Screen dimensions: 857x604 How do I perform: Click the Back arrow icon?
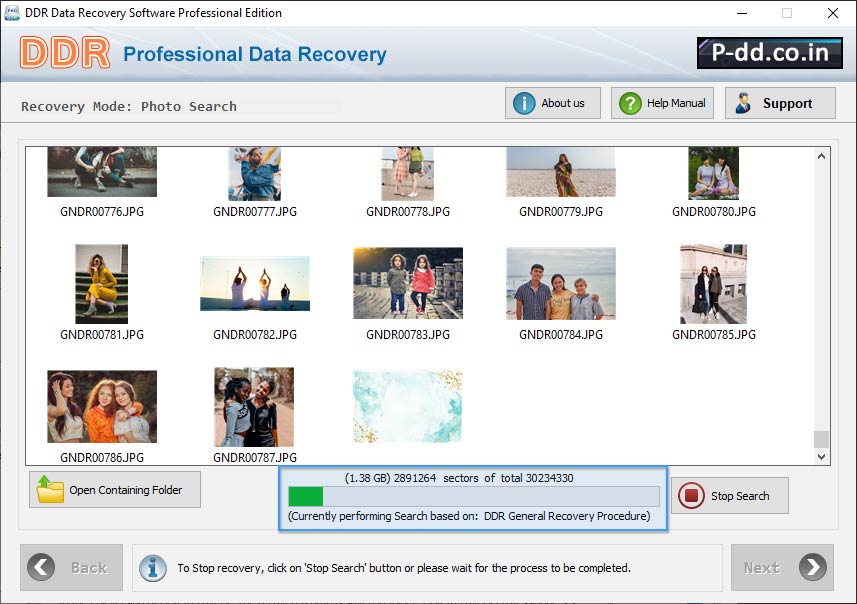click(x=40, y=568)
